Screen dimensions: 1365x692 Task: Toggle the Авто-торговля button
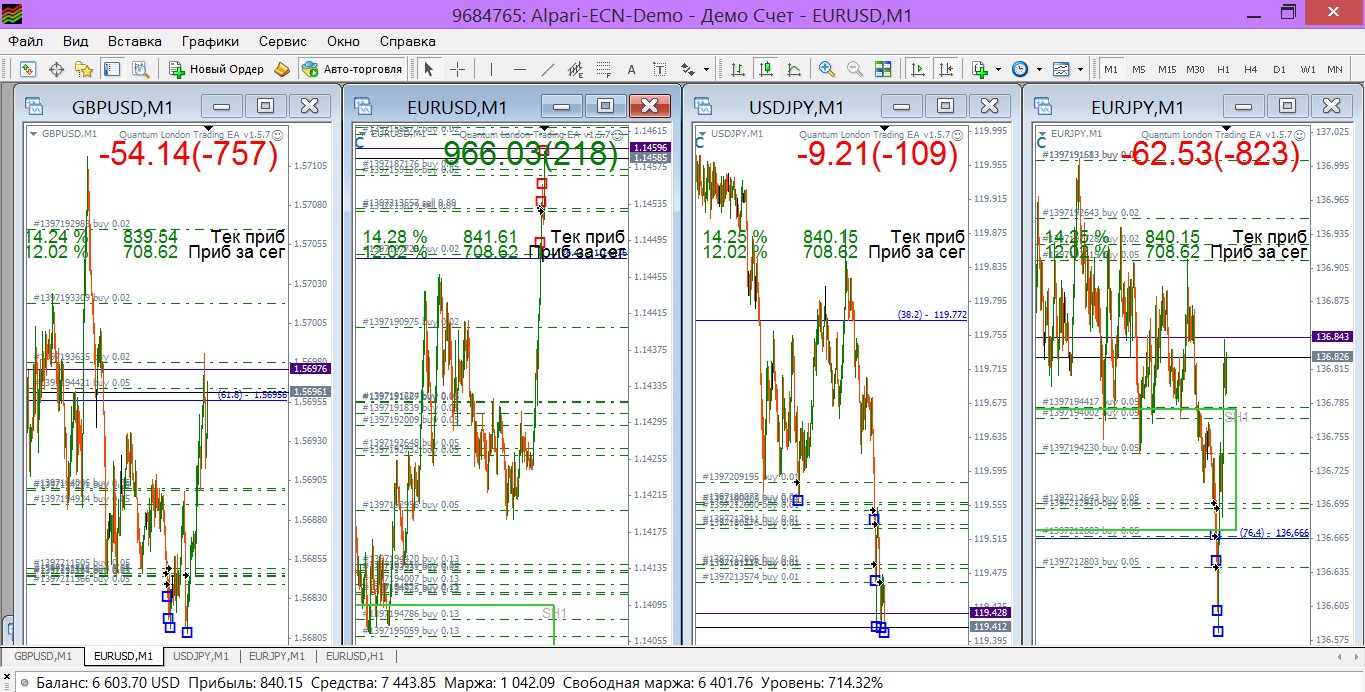point(352,69)
